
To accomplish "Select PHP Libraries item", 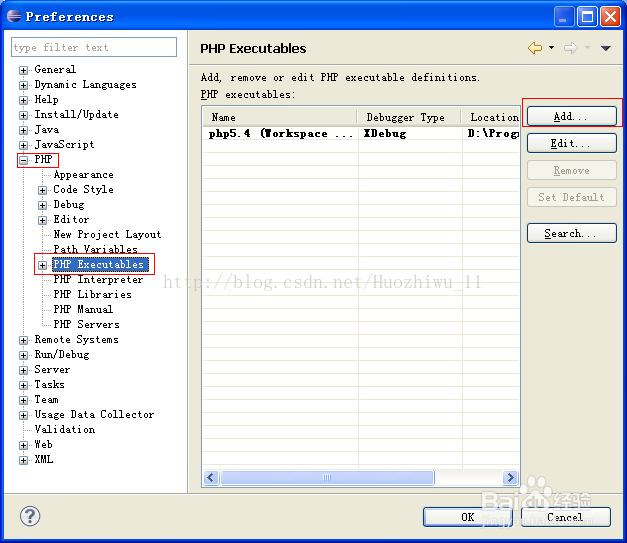I will (92, 294).
